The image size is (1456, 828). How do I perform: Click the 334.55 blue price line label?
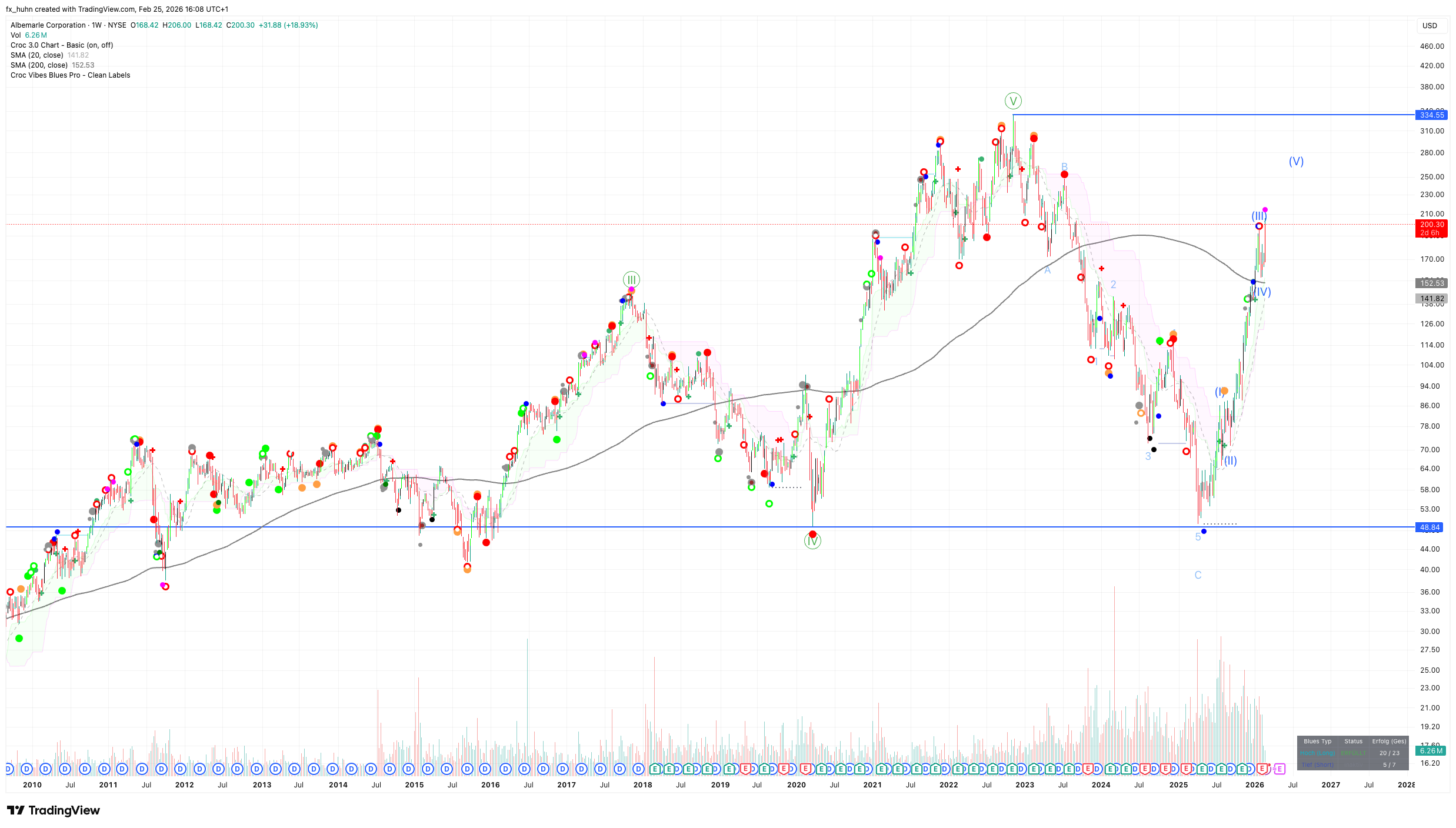coord(1431,115)
